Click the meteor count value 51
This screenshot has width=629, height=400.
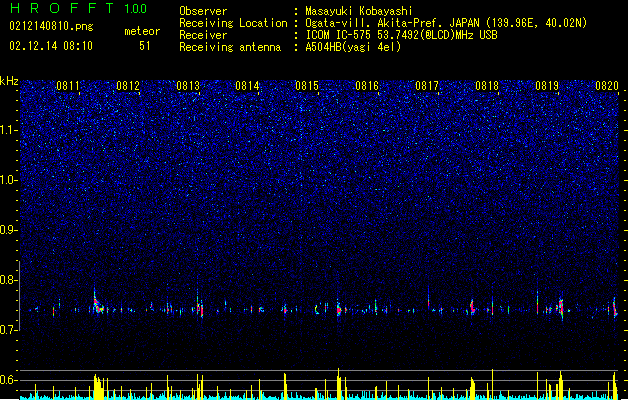pyautogui.click(x=145, y=46)
